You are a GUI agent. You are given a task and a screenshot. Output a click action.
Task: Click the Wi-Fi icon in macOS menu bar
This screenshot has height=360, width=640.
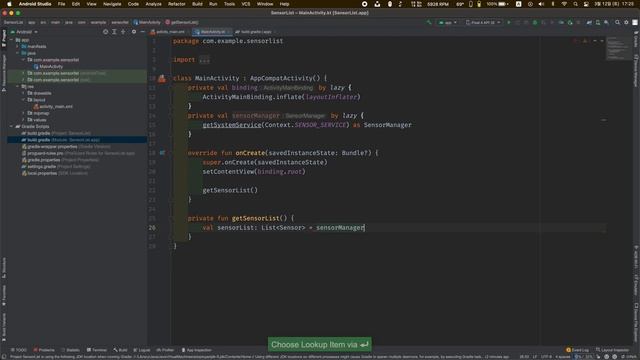564,4
